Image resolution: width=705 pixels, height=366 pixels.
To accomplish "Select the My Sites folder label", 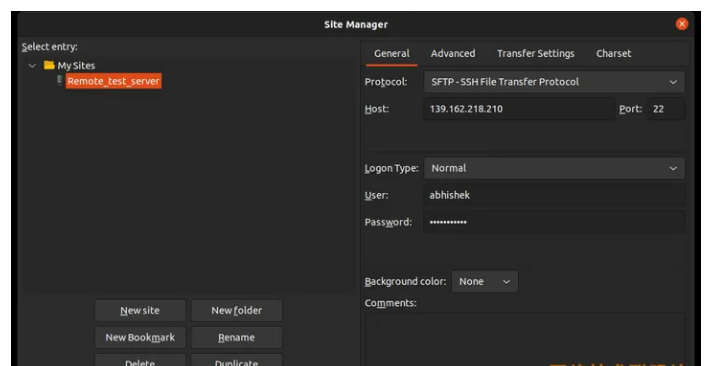I will coord(76,66).
